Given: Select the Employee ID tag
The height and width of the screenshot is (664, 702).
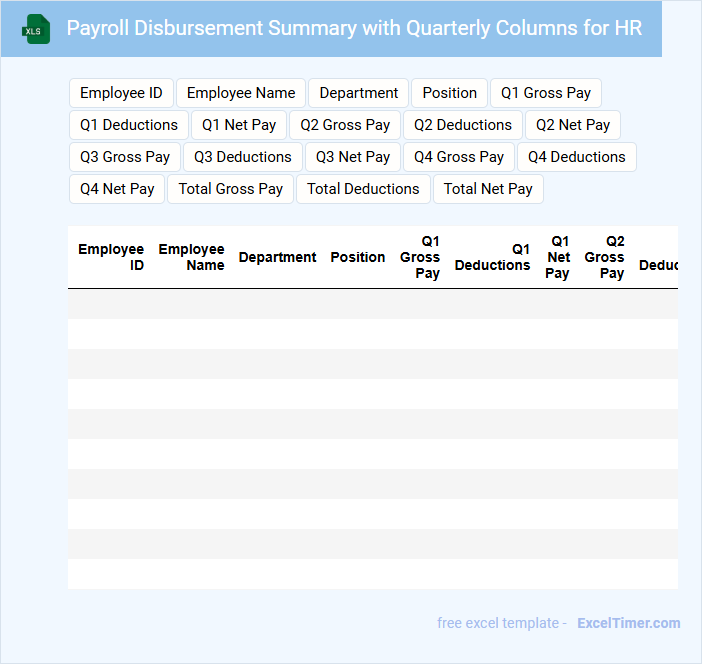Looking at the screenshot, I should [121, 93].
